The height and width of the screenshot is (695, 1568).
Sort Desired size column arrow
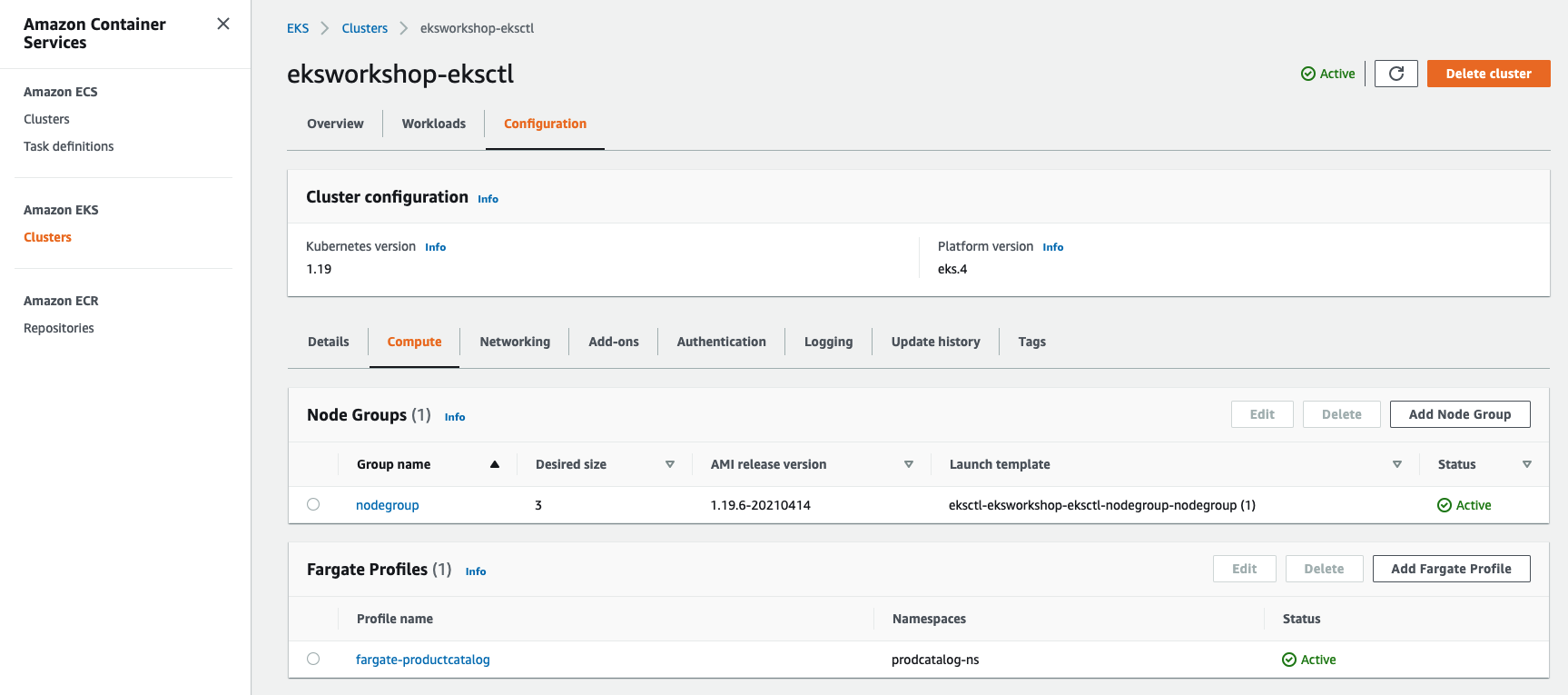tap(670, 464)
